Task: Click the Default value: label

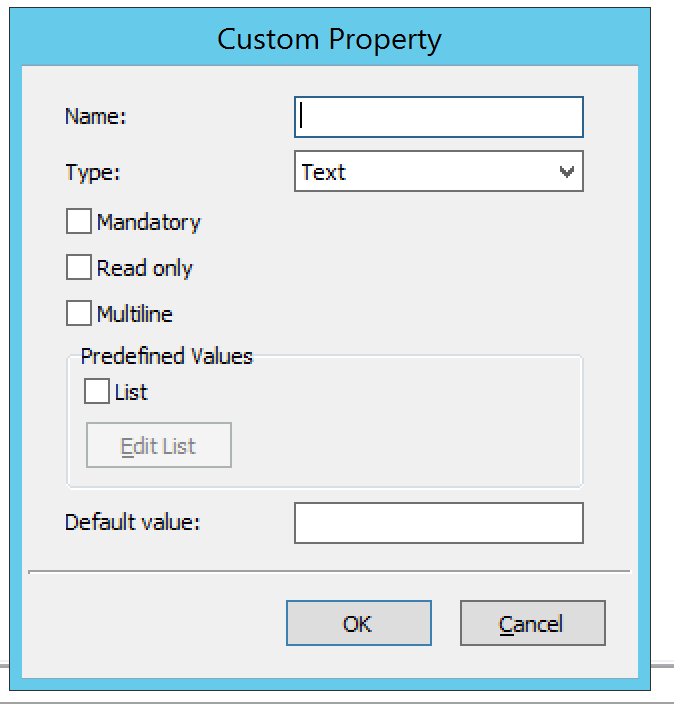Action: click(132, 522)
